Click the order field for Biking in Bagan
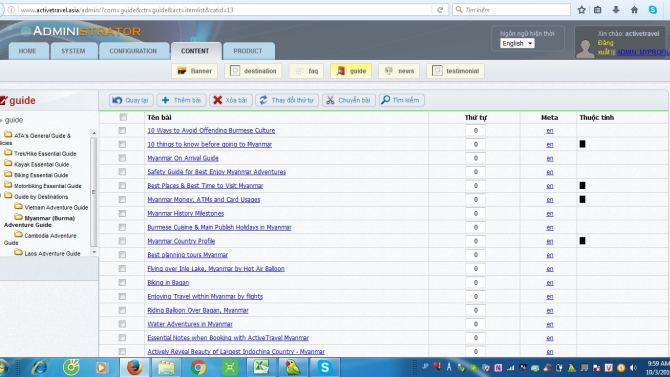 475,283
